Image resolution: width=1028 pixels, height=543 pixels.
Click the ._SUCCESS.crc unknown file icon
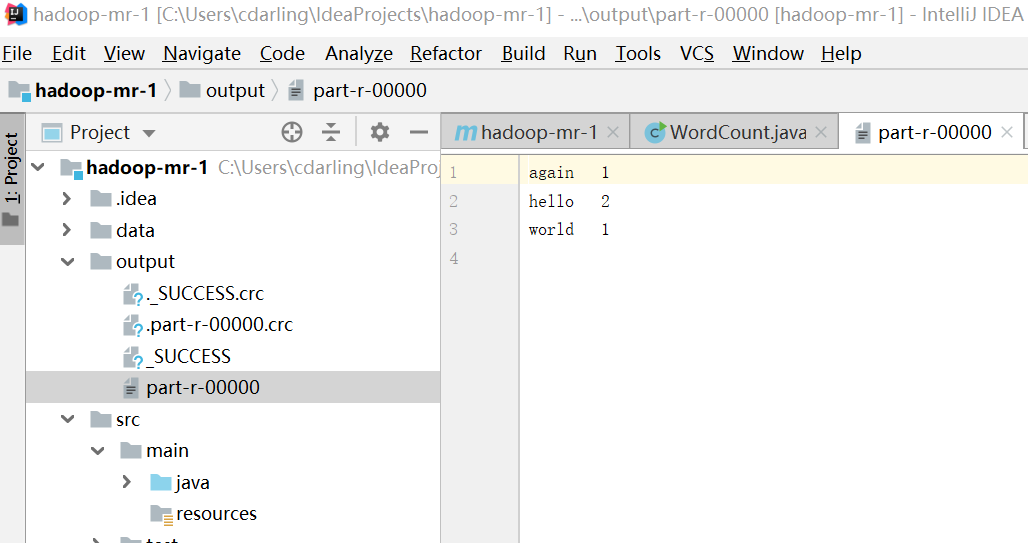(133, 294)
